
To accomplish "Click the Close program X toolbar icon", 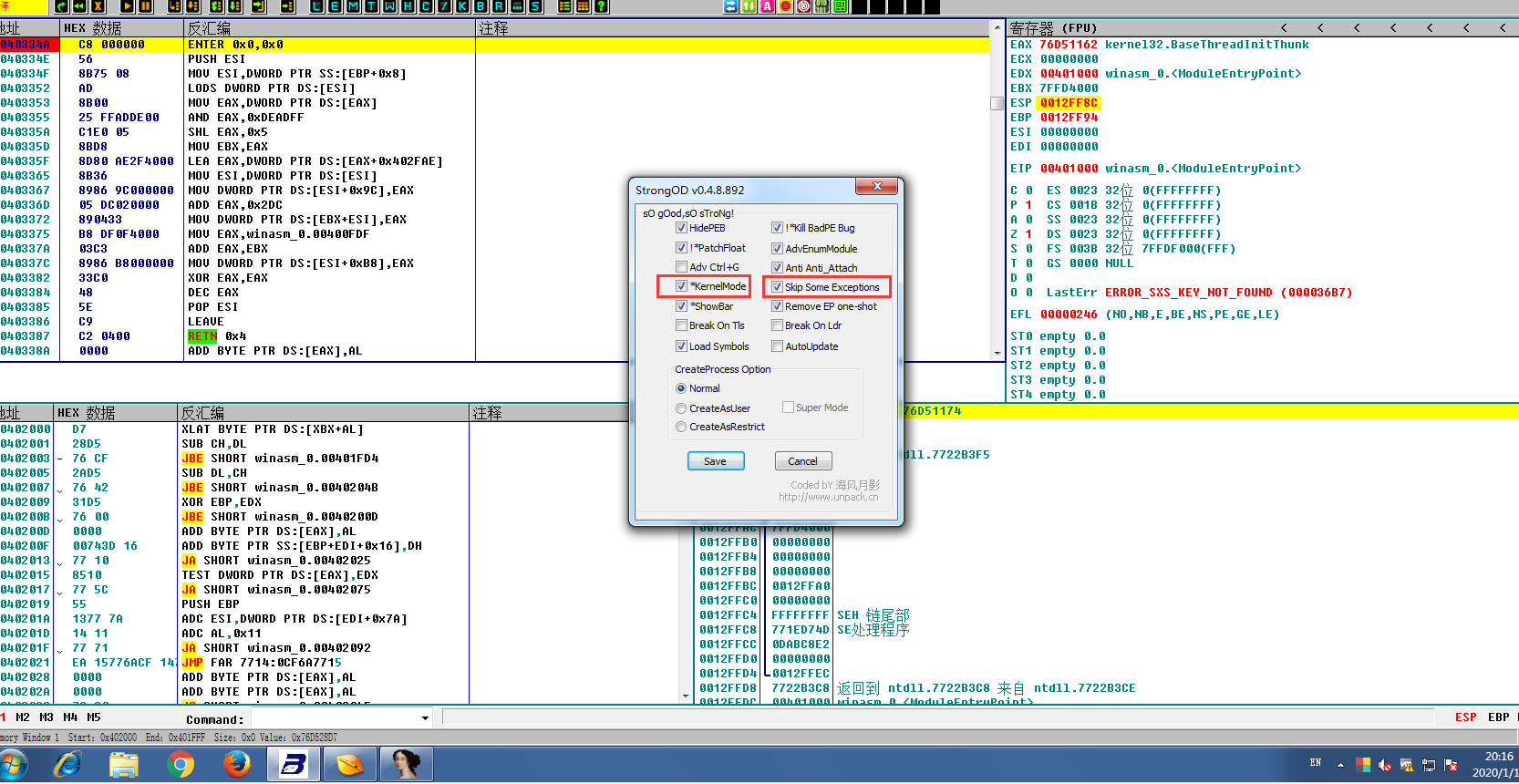I will (x=98, y=6).
